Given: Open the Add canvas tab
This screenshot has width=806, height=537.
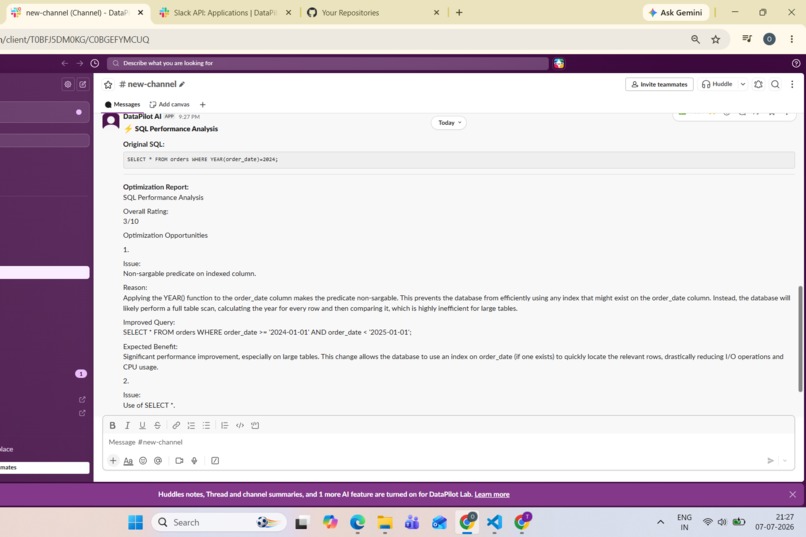Looking at the screenshot, I should click(x=170, y=104).
